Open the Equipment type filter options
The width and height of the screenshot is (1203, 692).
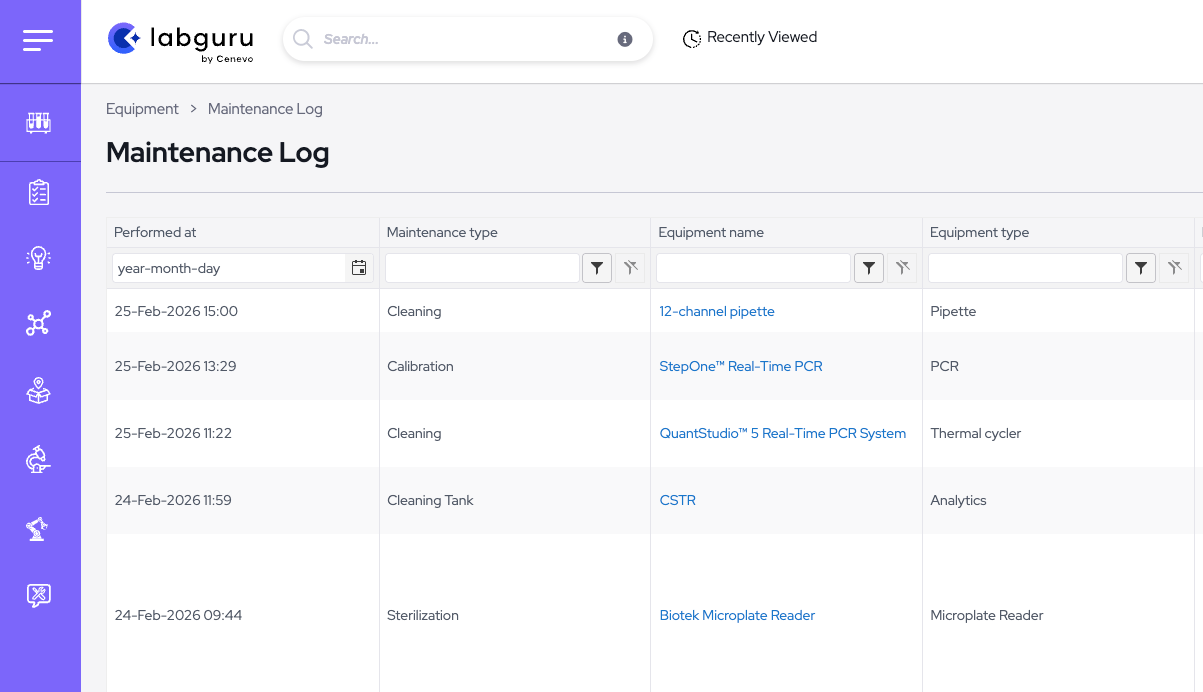tap(1141, 268)
